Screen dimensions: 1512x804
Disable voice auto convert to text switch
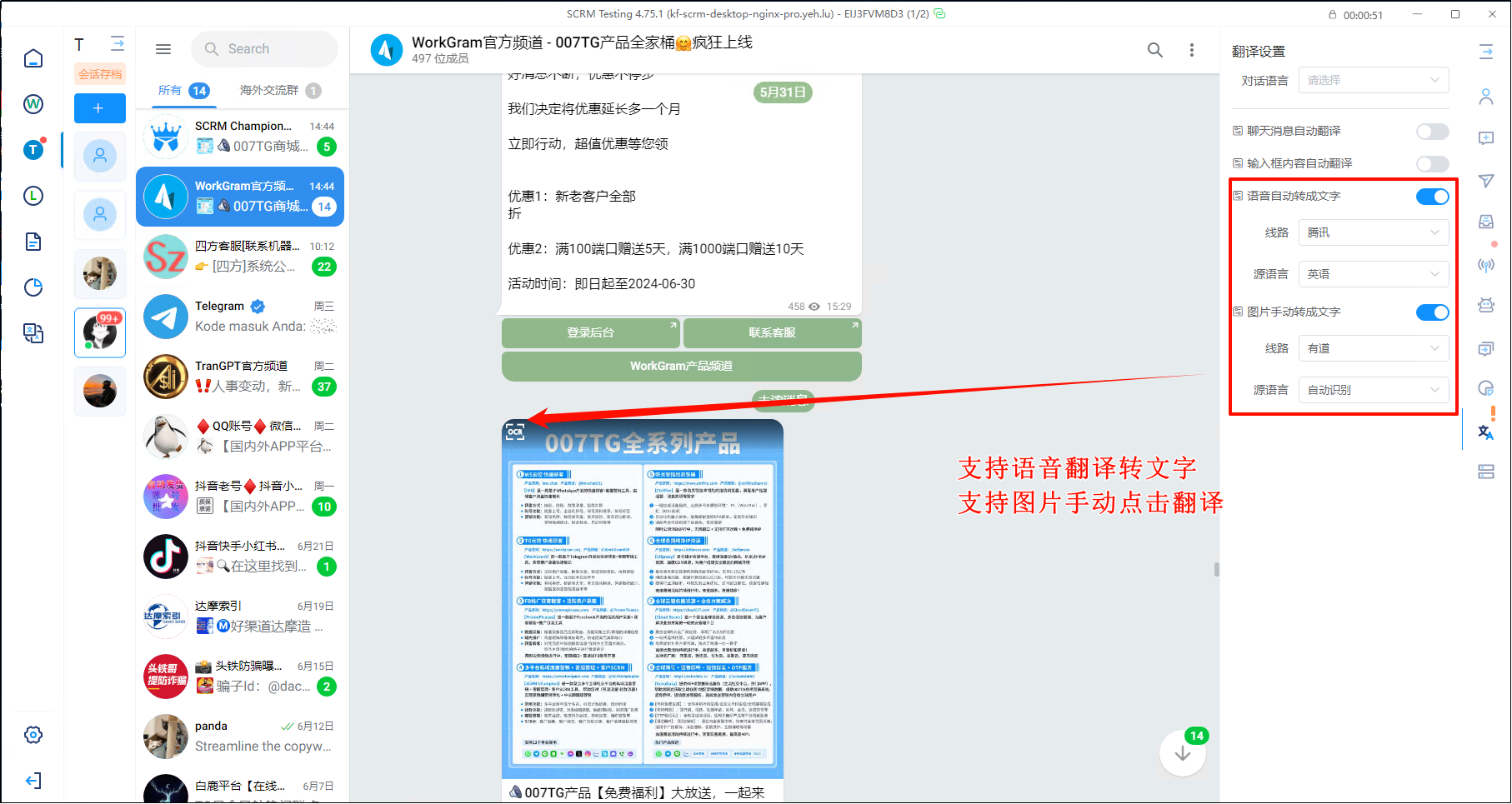(x=1432, y=197)
